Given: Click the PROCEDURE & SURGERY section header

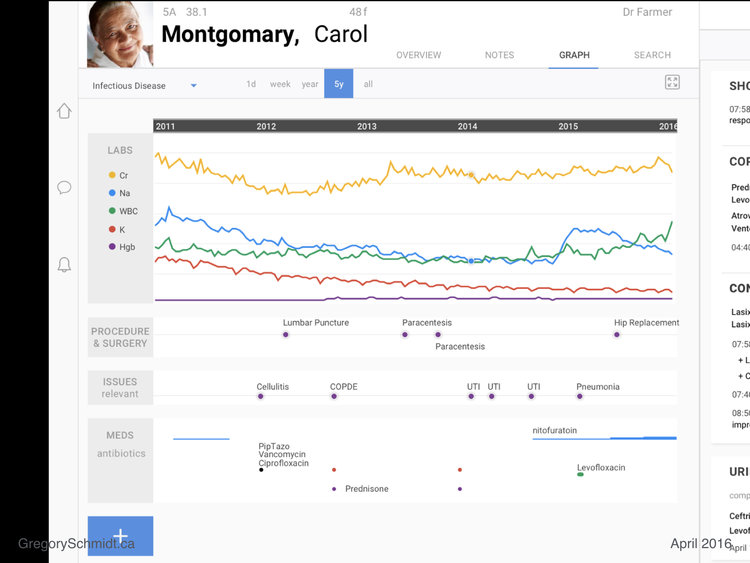Looking at the screenshot, I should point(120,337).
